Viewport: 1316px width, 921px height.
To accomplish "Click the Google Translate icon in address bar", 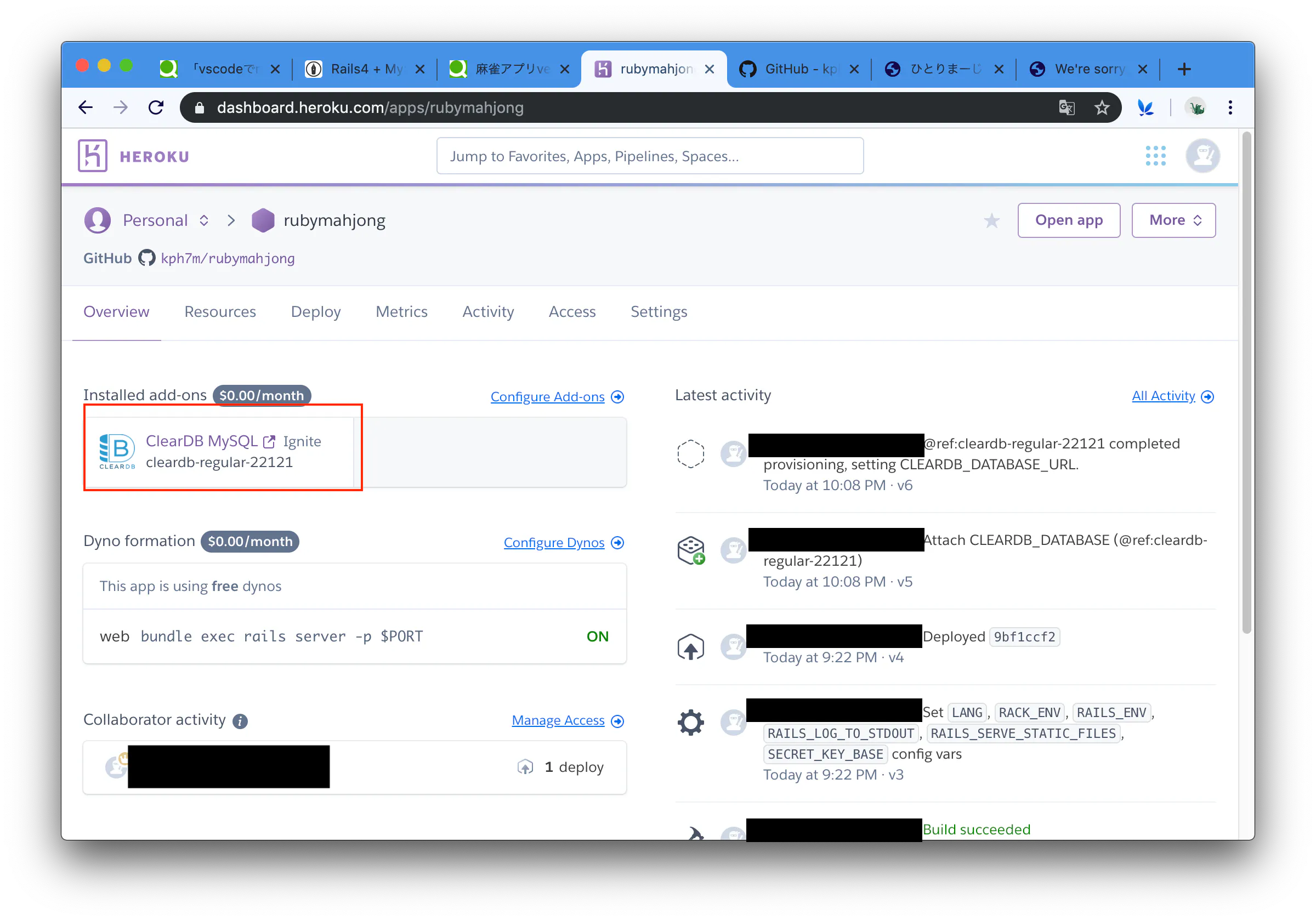I will [1066, 108].
